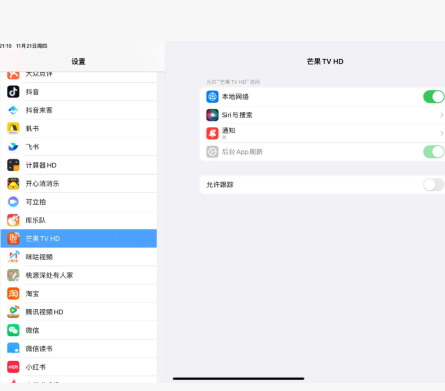445x391 pixels.
Task: Click the 本地网络 globe icon
Action: pos(212,97)
